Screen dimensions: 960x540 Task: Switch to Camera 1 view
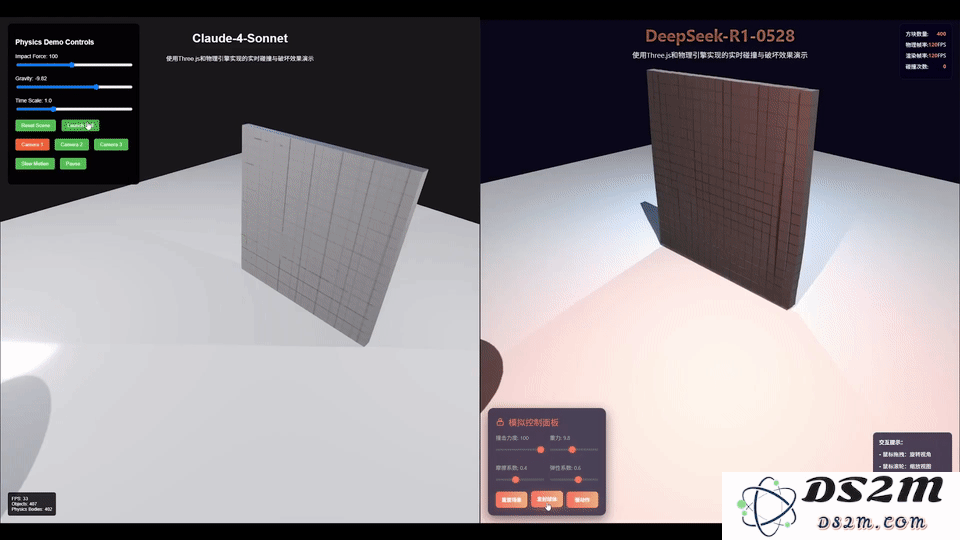32,144
